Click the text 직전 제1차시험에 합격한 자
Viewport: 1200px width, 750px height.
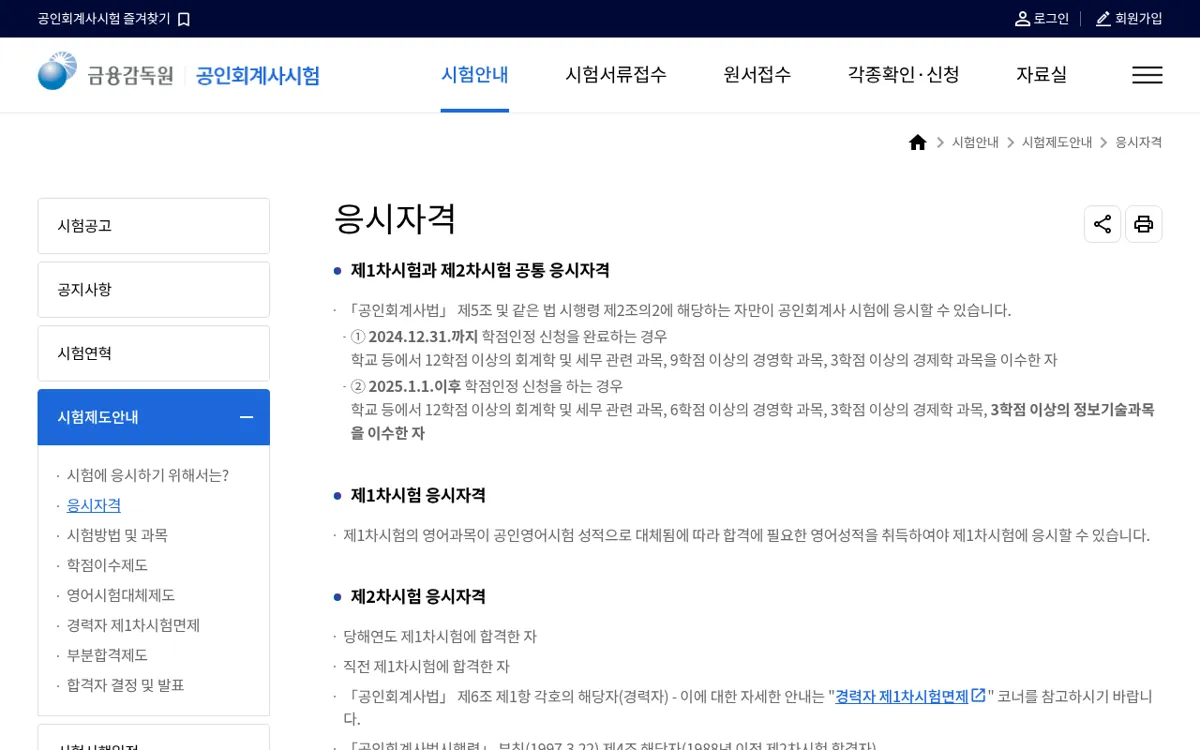[x=427, y=666]
